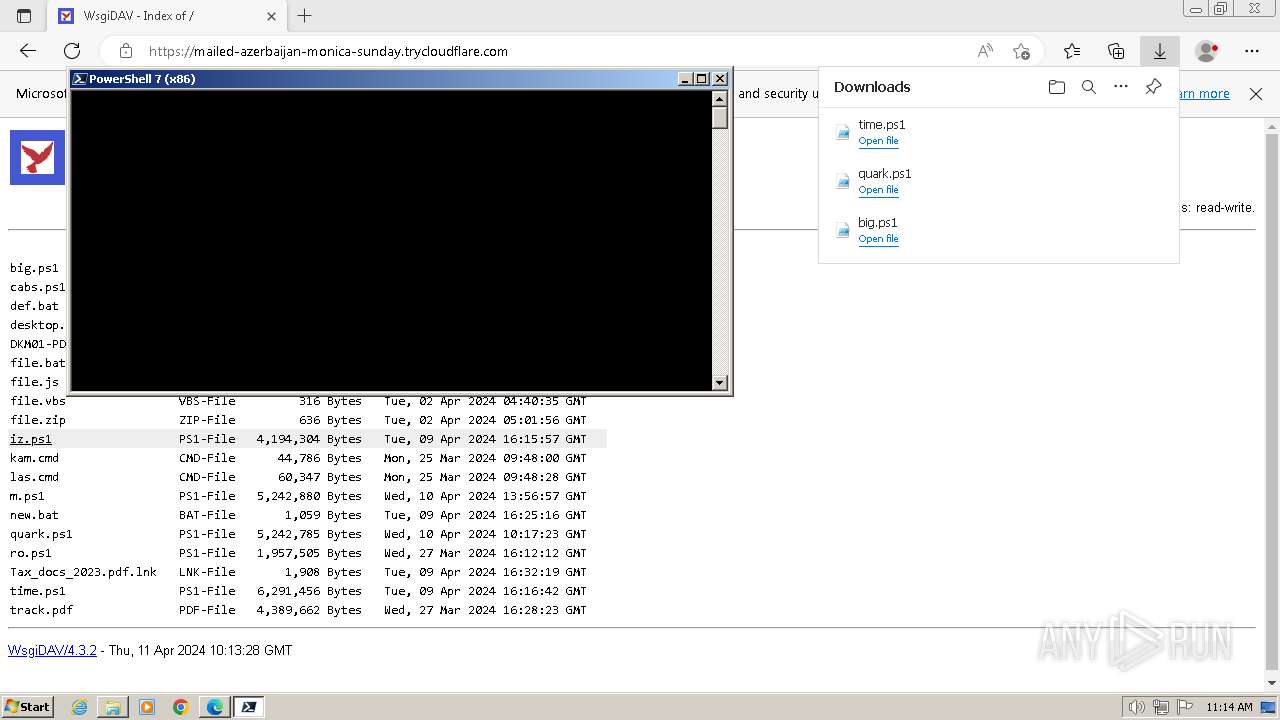Open file.zip in directory listing
This screenshot has height=720, width=1280.
point(38,420)
